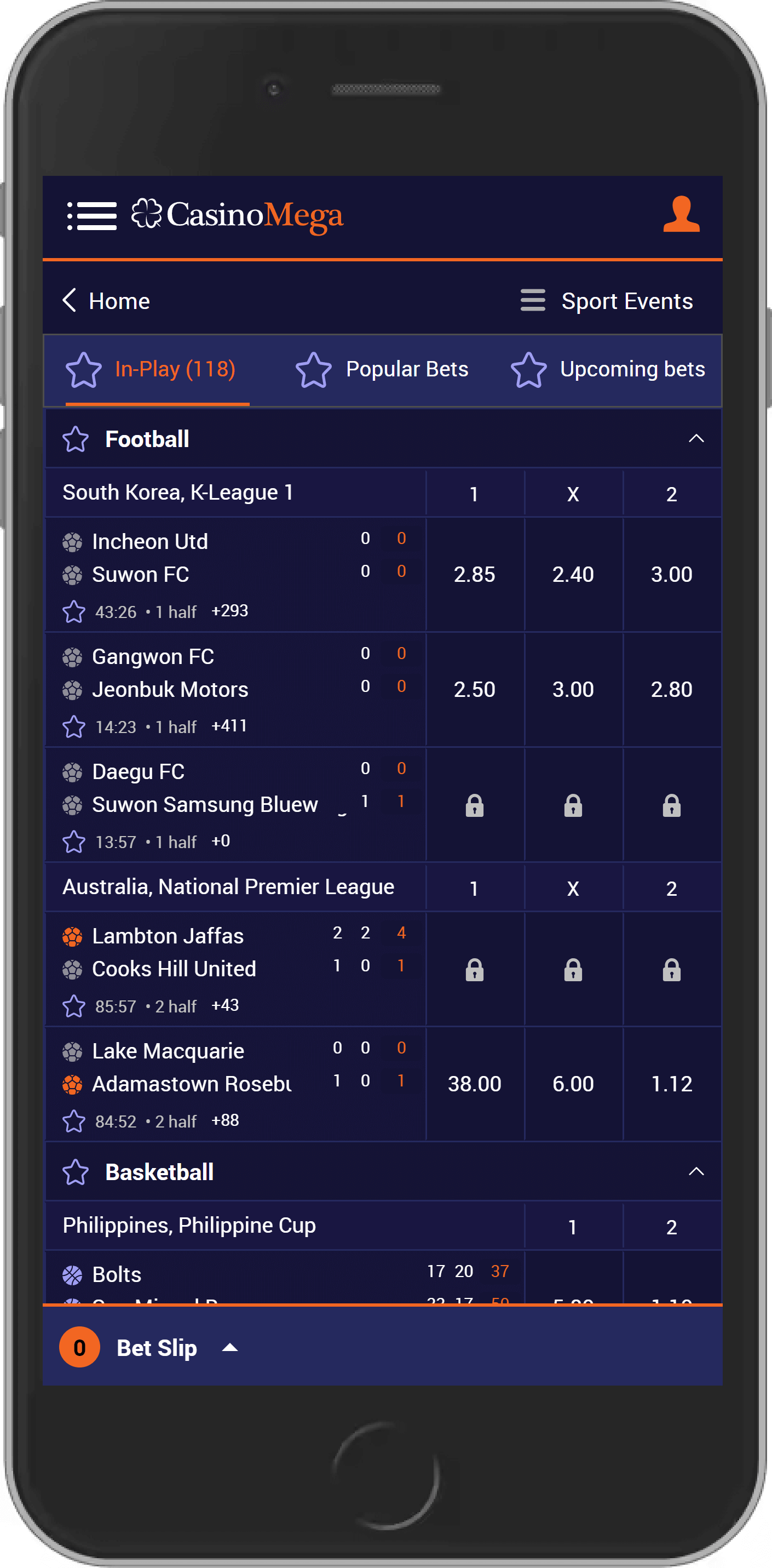
Task: Expand the Bet Slip panel arrow
Action: pos(230,1347)
